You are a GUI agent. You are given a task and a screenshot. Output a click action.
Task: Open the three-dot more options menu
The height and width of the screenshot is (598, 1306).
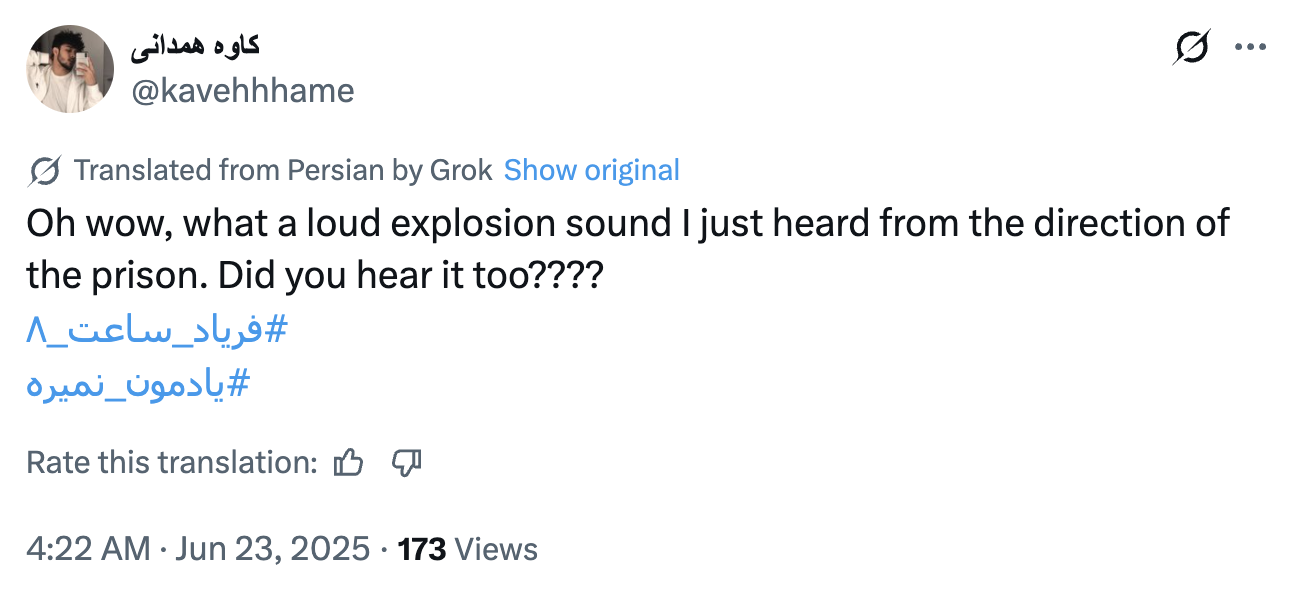point(1251,47)
